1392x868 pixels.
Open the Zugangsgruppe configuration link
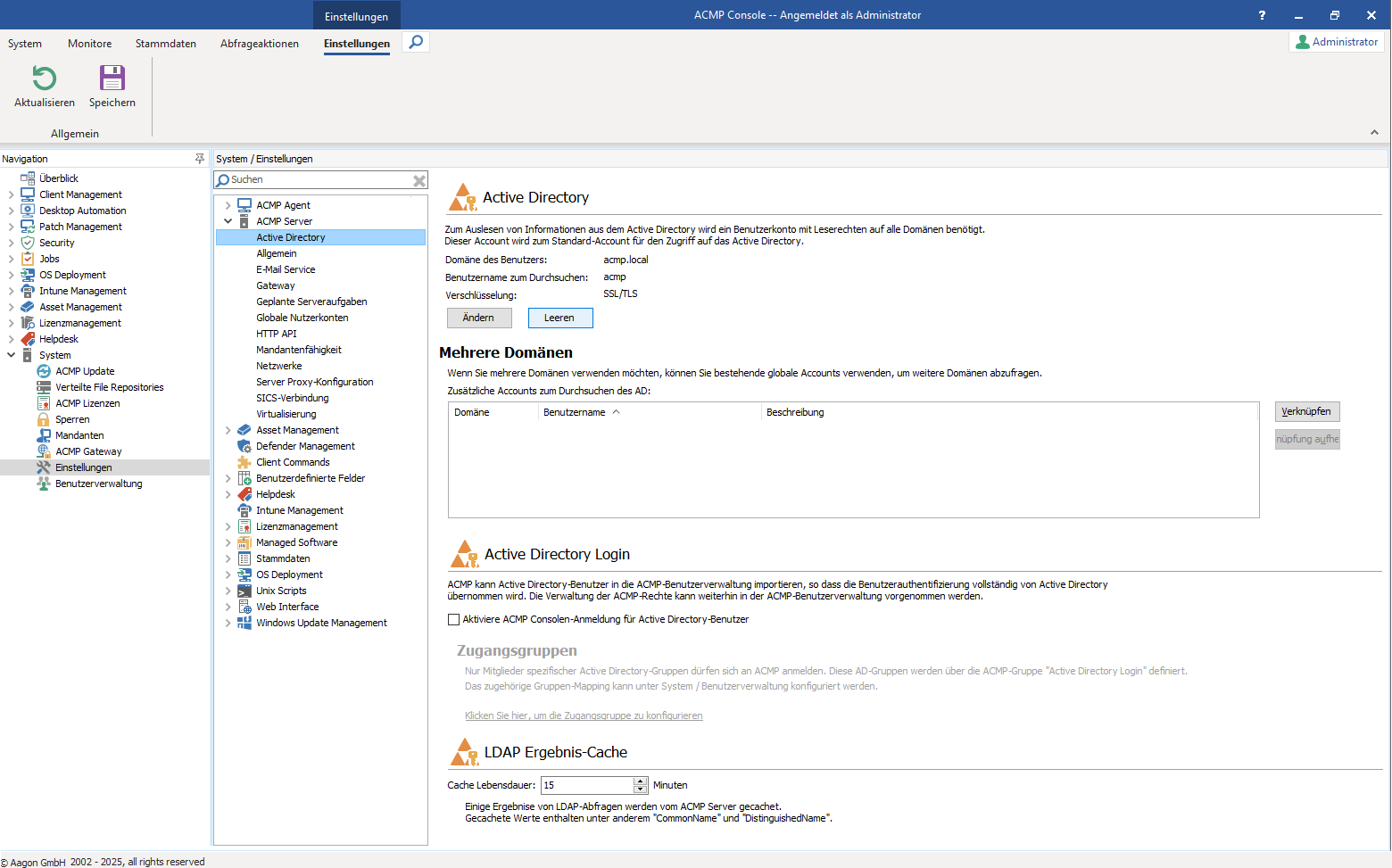(584, 715)
